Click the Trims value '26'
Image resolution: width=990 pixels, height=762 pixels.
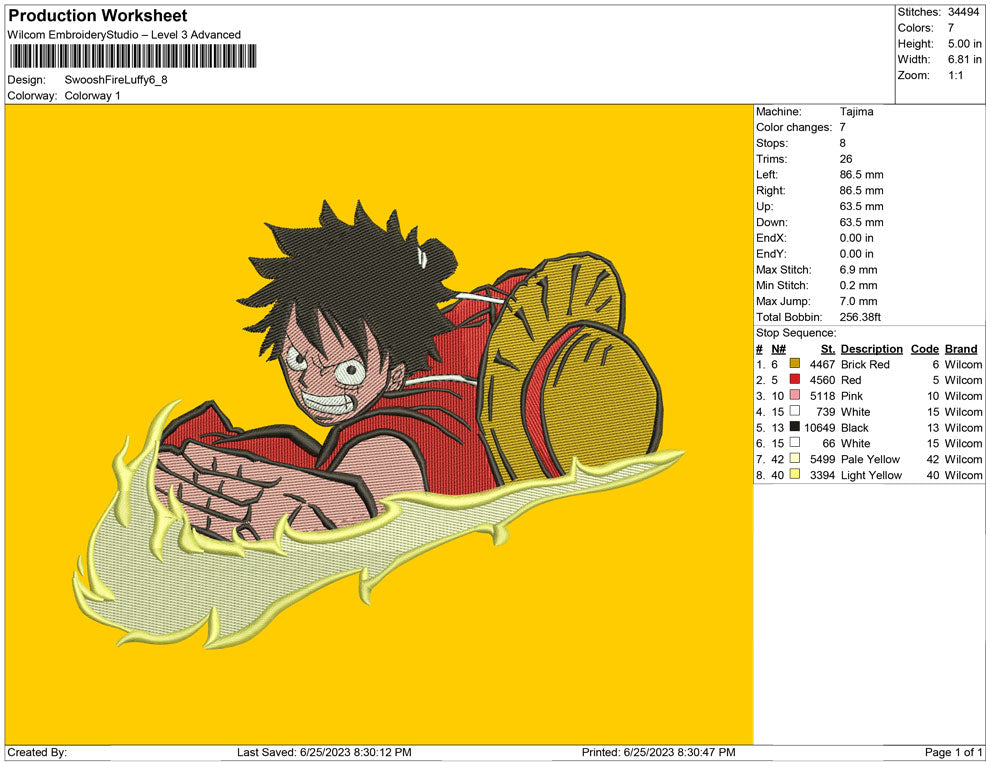pyautogui.click(x=845, y=158)
